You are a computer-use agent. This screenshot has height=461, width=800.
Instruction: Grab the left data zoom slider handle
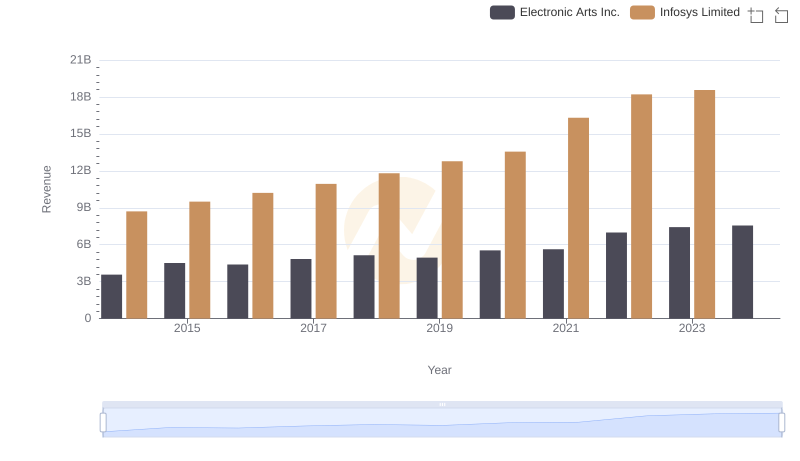[x=103, y=423]
